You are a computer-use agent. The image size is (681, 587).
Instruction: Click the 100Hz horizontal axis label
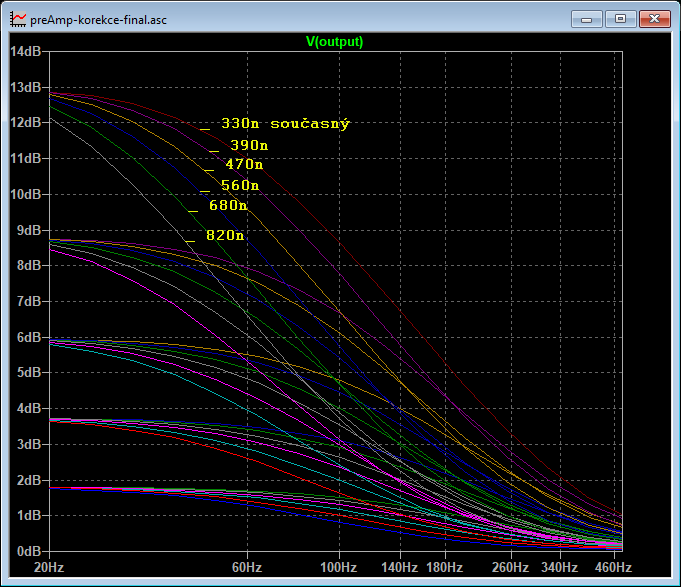pyautogui.click(x=339, y=567)
